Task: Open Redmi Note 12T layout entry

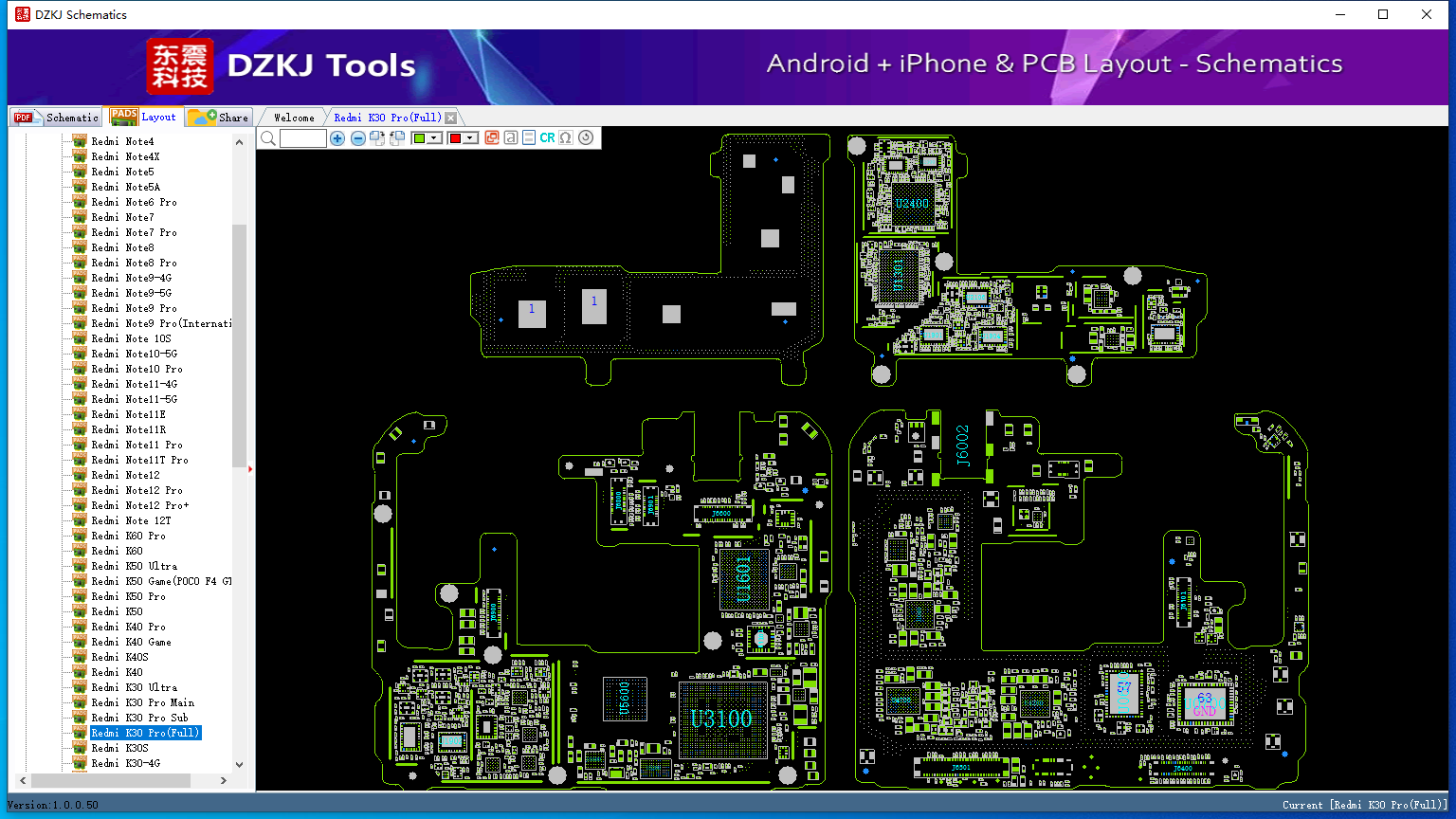Action: (x=132, y=520)
